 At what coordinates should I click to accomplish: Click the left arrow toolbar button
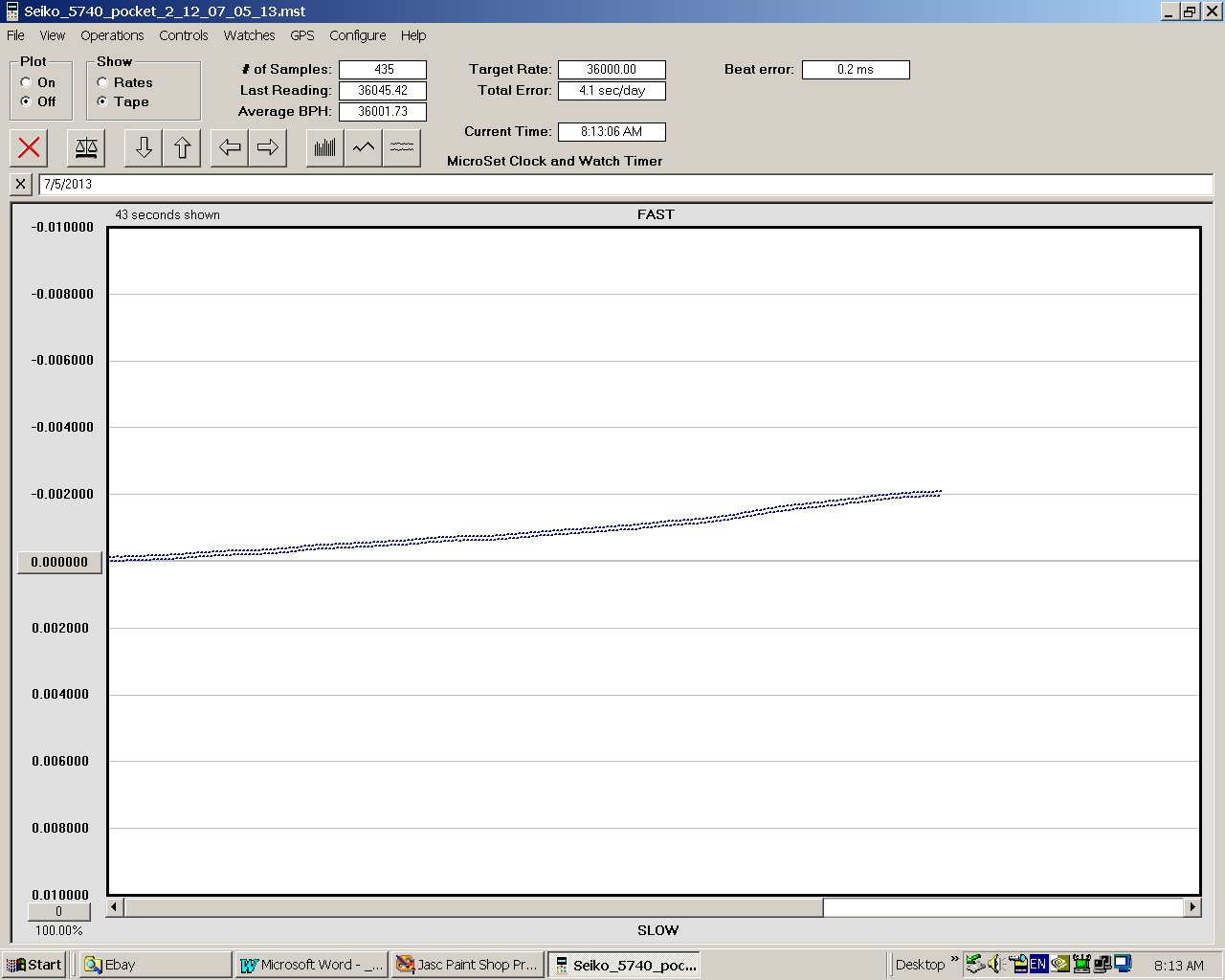(x=230, y=147)
